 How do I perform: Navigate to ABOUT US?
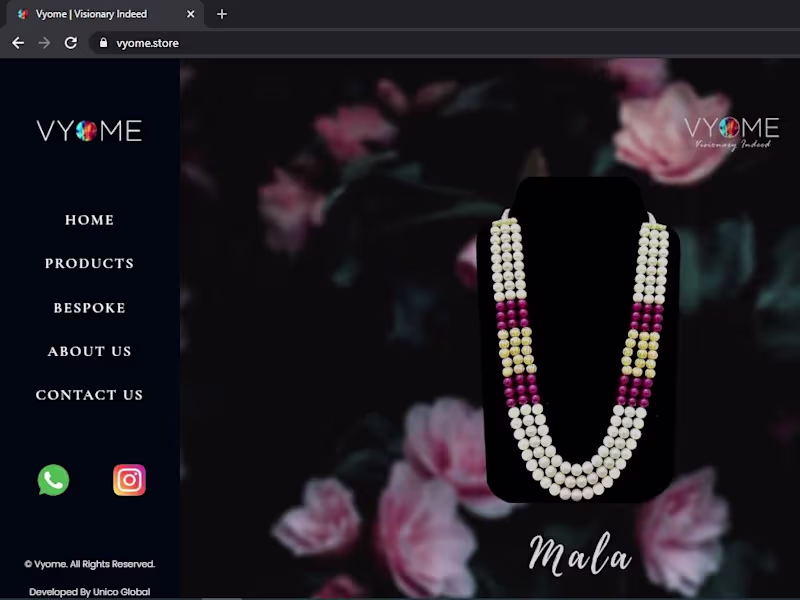89,351
